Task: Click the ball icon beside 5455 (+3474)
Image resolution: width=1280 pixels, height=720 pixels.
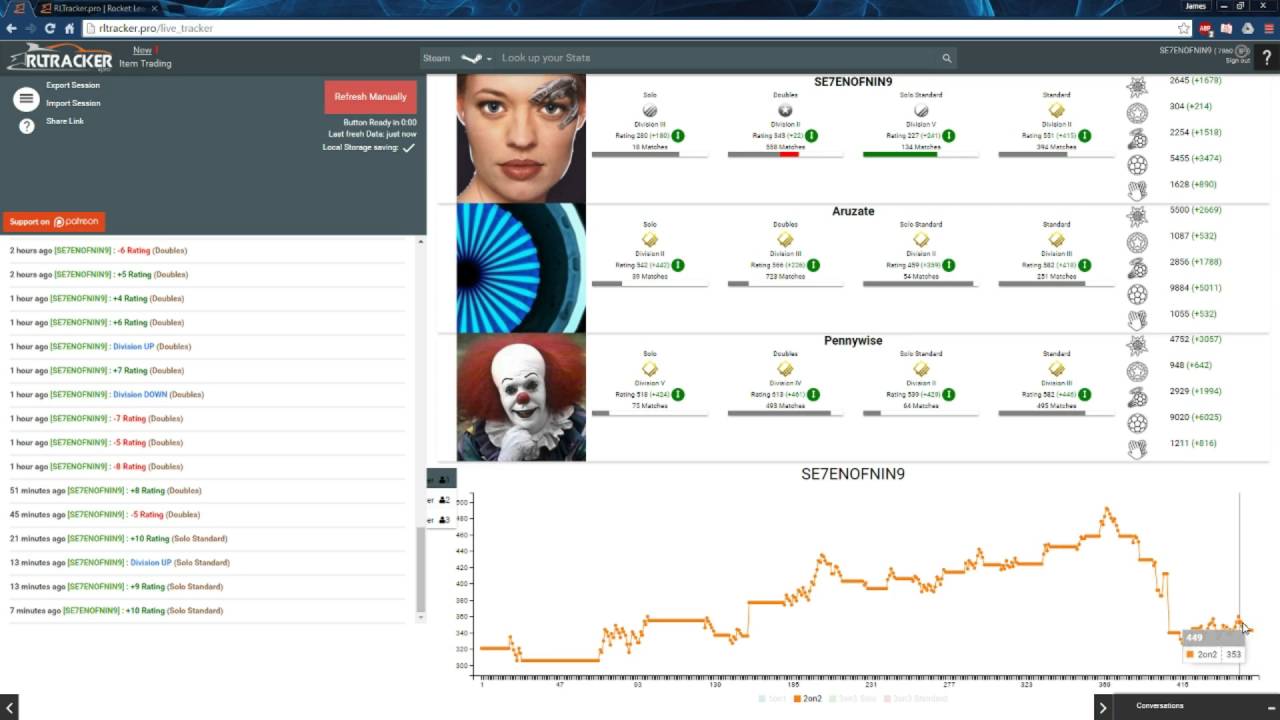Action: click(1137, 165)
